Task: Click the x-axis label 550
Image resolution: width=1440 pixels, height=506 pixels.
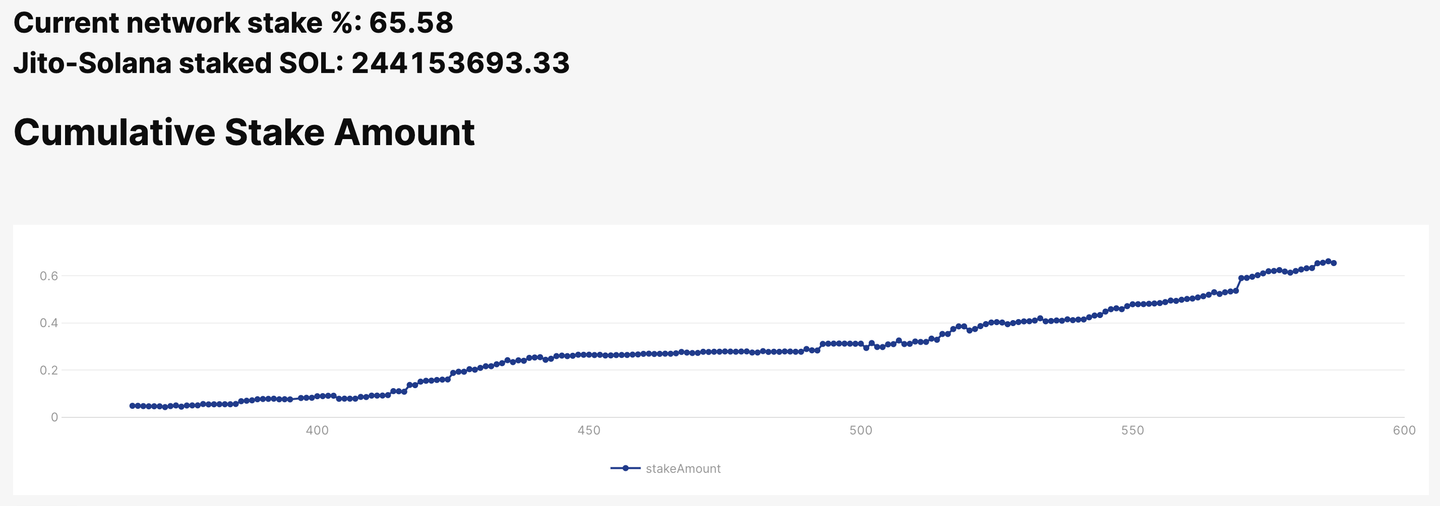Action: click(1132, 431)
